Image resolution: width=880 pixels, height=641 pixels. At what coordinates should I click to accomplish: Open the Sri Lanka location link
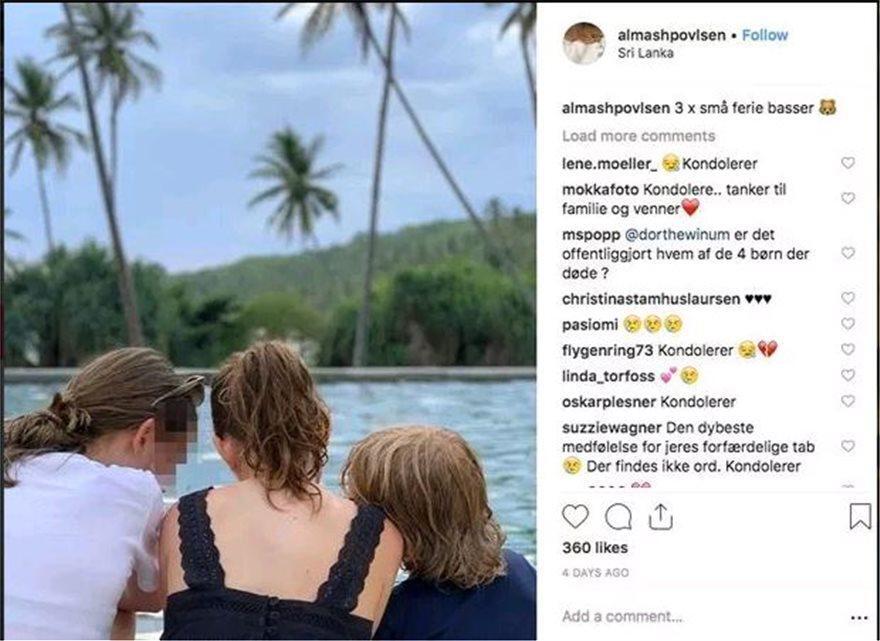pos(645,53)
